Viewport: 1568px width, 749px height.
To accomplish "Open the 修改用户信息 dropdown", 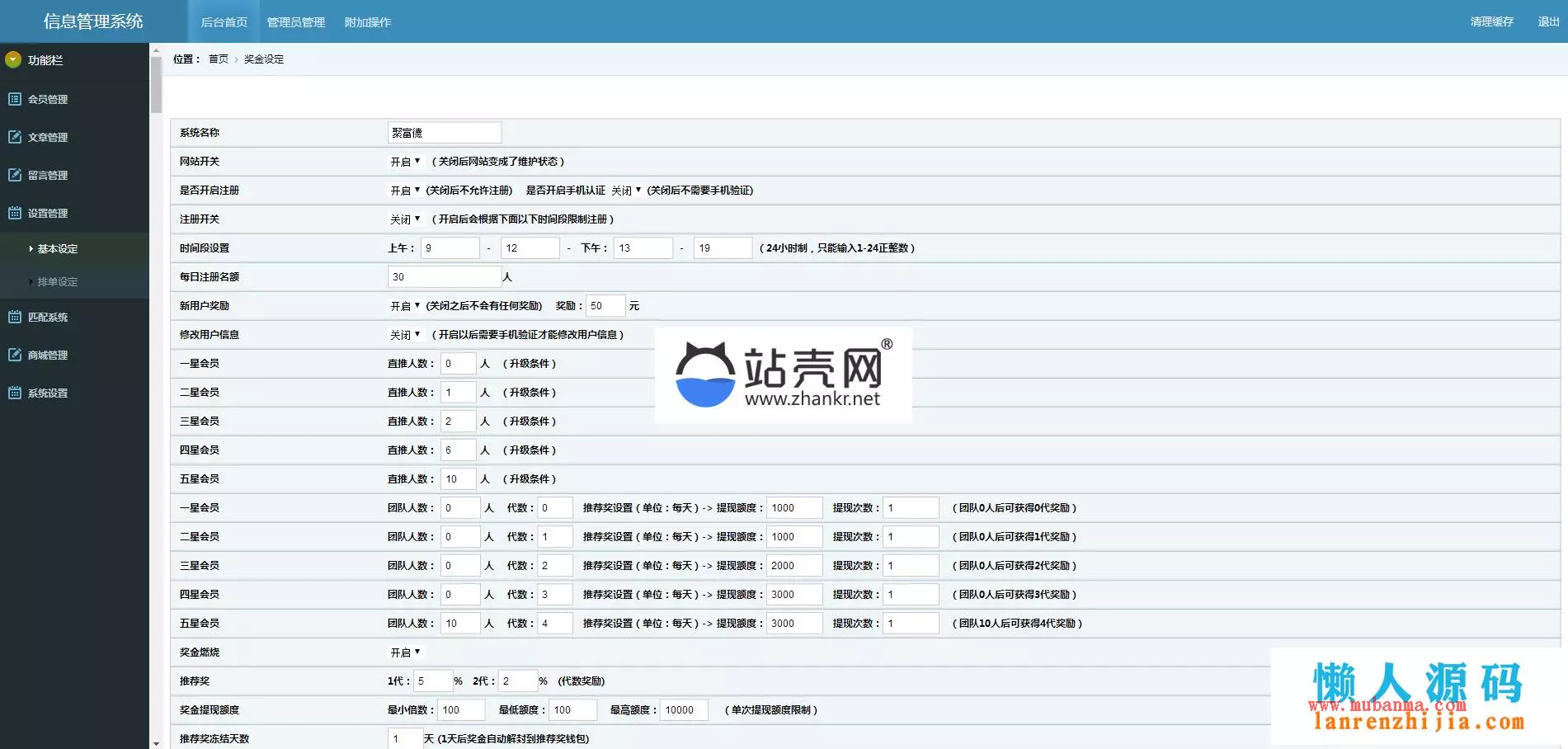I will coord(405,335).
